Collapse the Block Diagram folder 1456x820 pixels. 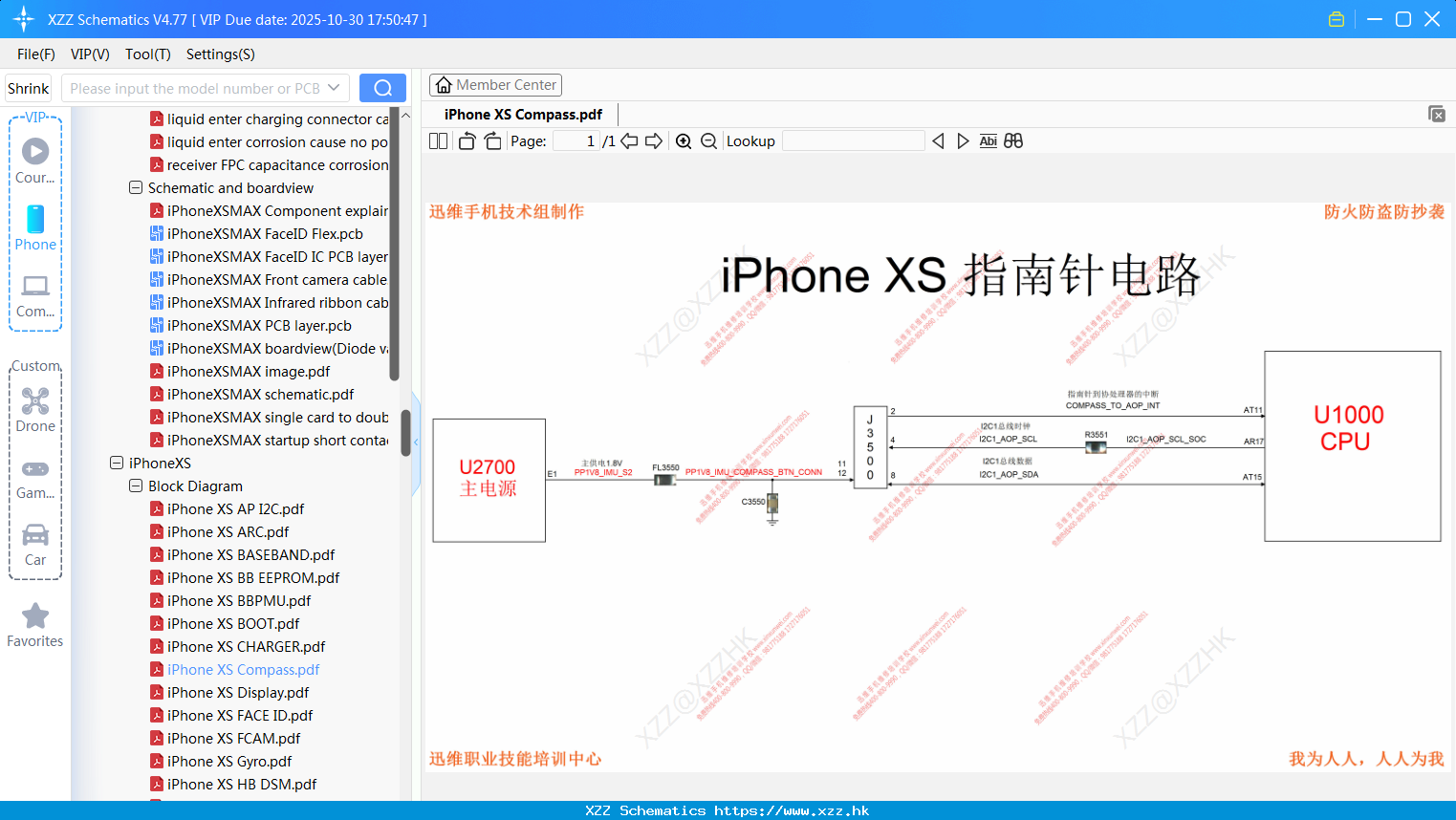(x=136, y=486)
